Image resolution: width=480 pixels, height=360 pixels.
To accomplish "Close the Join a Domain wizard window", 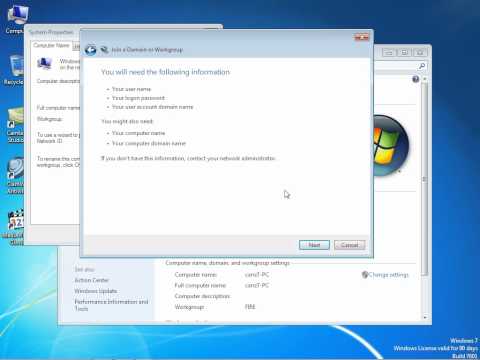I will tap(362, 37).
